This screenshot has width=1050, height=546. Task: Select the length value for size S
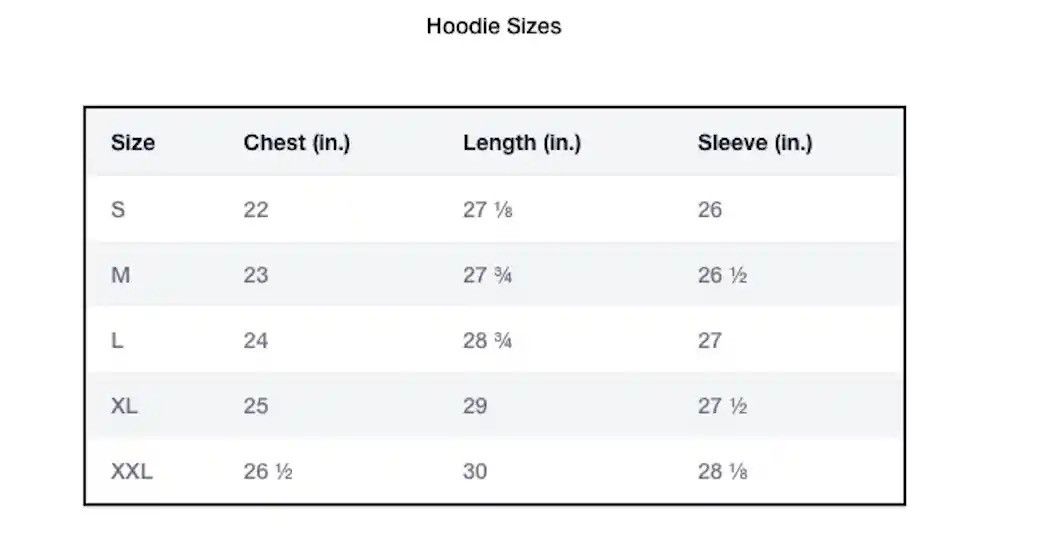488,210
